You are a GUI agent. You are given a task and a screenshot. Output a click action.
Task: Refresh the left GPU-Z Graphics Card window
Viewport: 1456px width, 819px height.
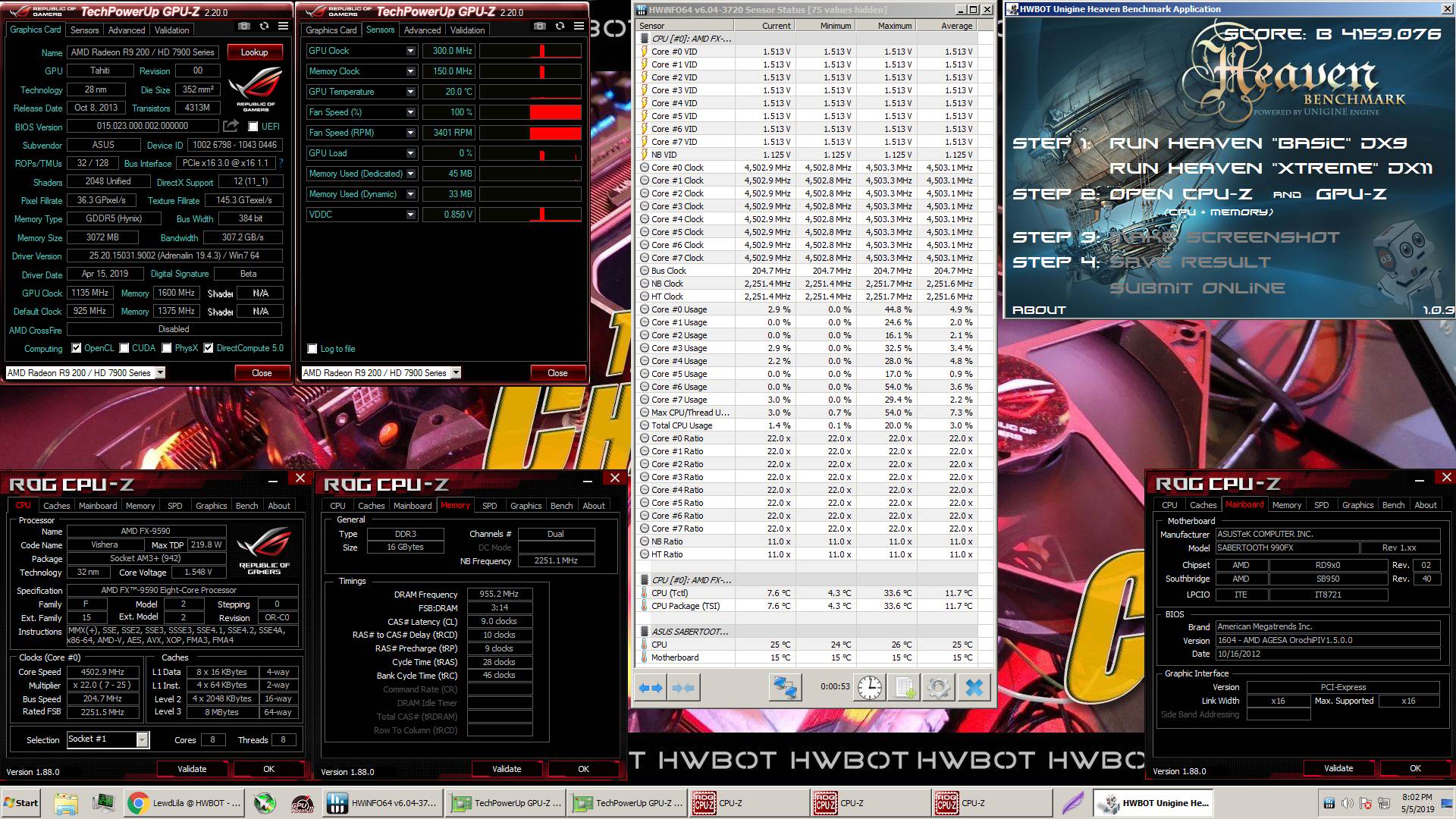pos(264,26)
